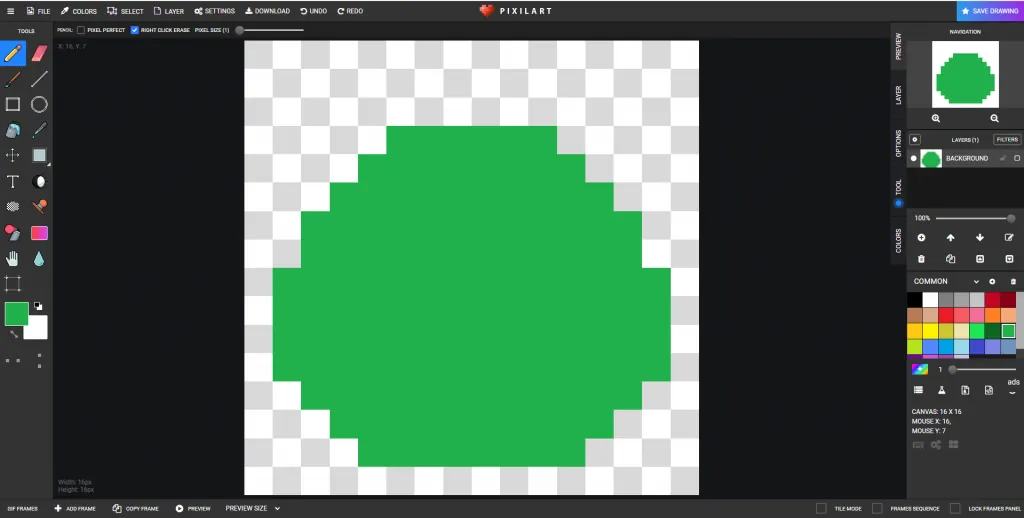Move layer down with arrow icon

pos(980,238)
